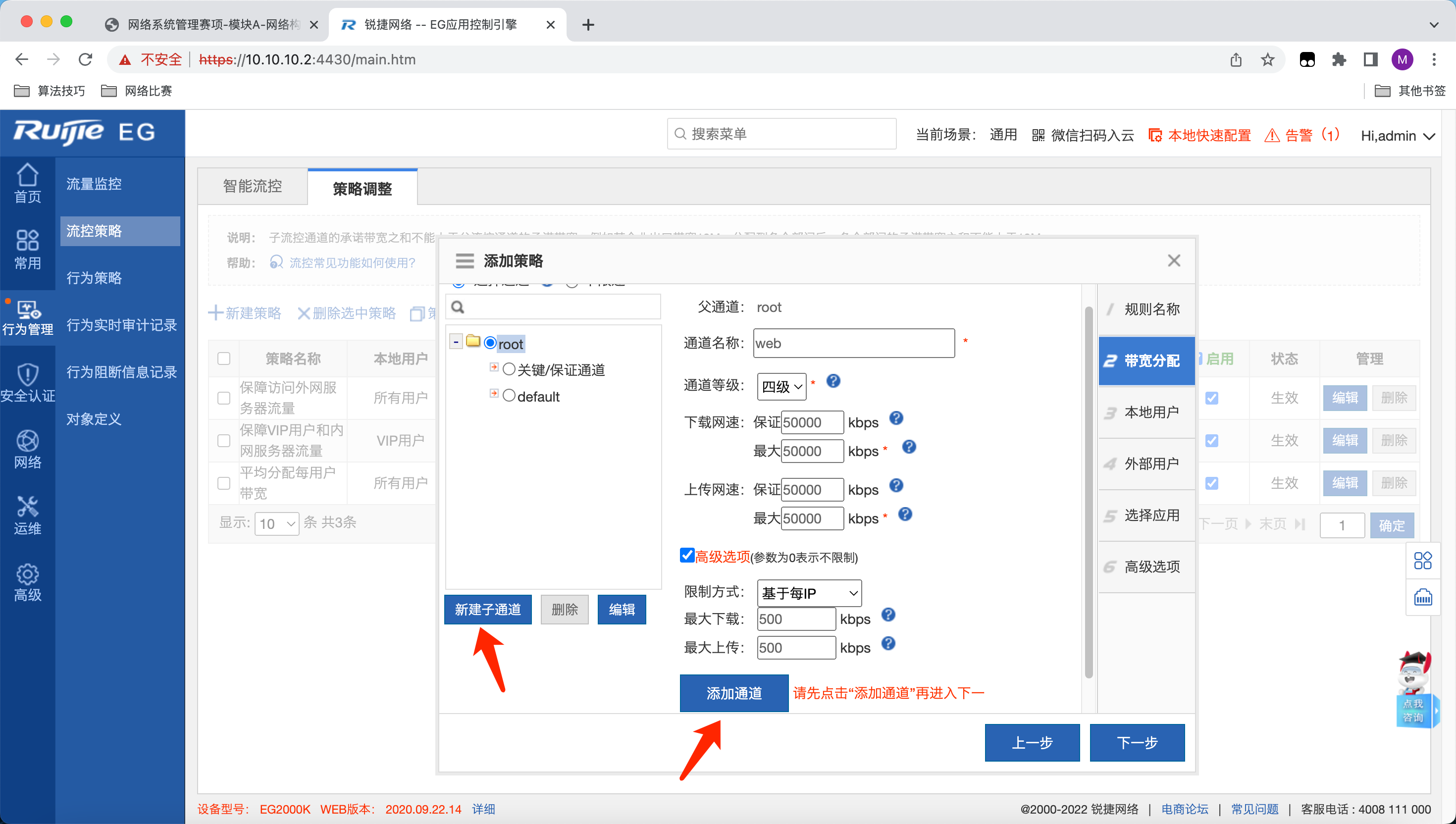1456x824 pixels.
Task: Open the 限制方式 基于每IP dropdown
Action: [x=809, y=593]
